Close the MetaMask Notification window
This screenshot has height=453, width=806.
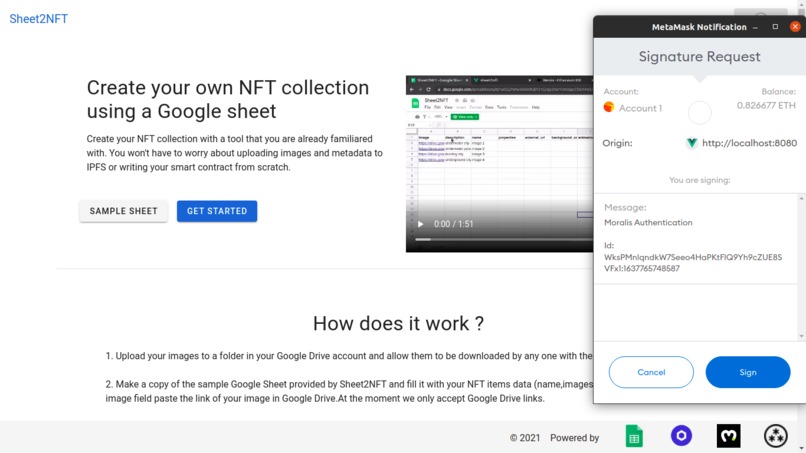pyautogui.click(x=795, y=27)
